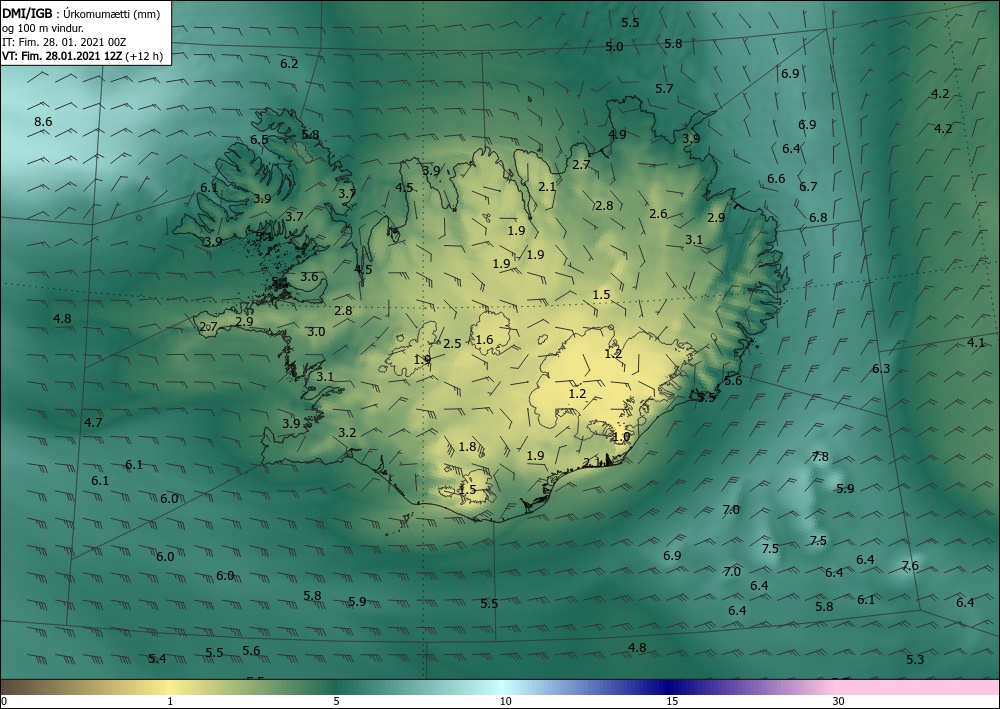The height and width of the screenshot is (709, 1000).
Task: Click the 2.6 value in northeast Iceland
Action: (658, 214)
